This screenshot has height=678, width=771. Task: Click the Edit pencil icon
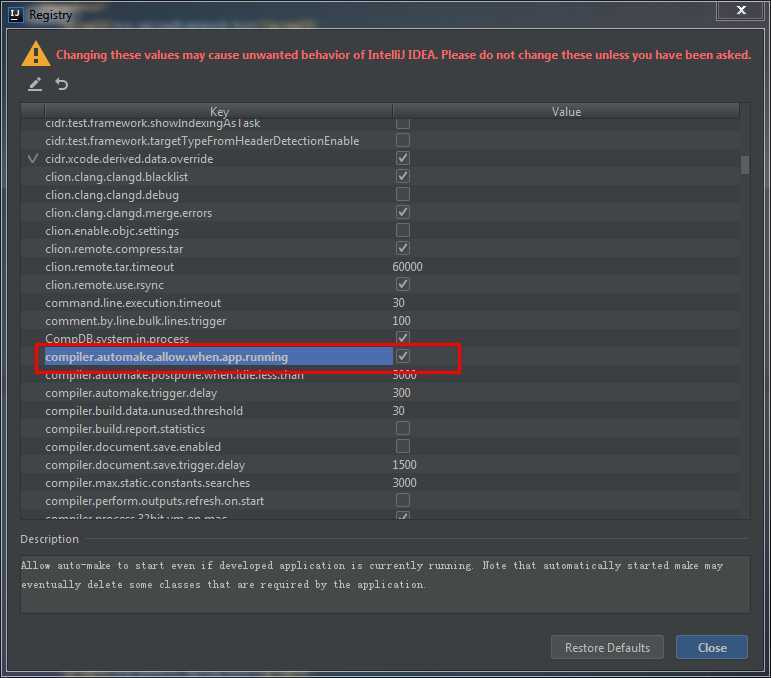click(34, 84)
